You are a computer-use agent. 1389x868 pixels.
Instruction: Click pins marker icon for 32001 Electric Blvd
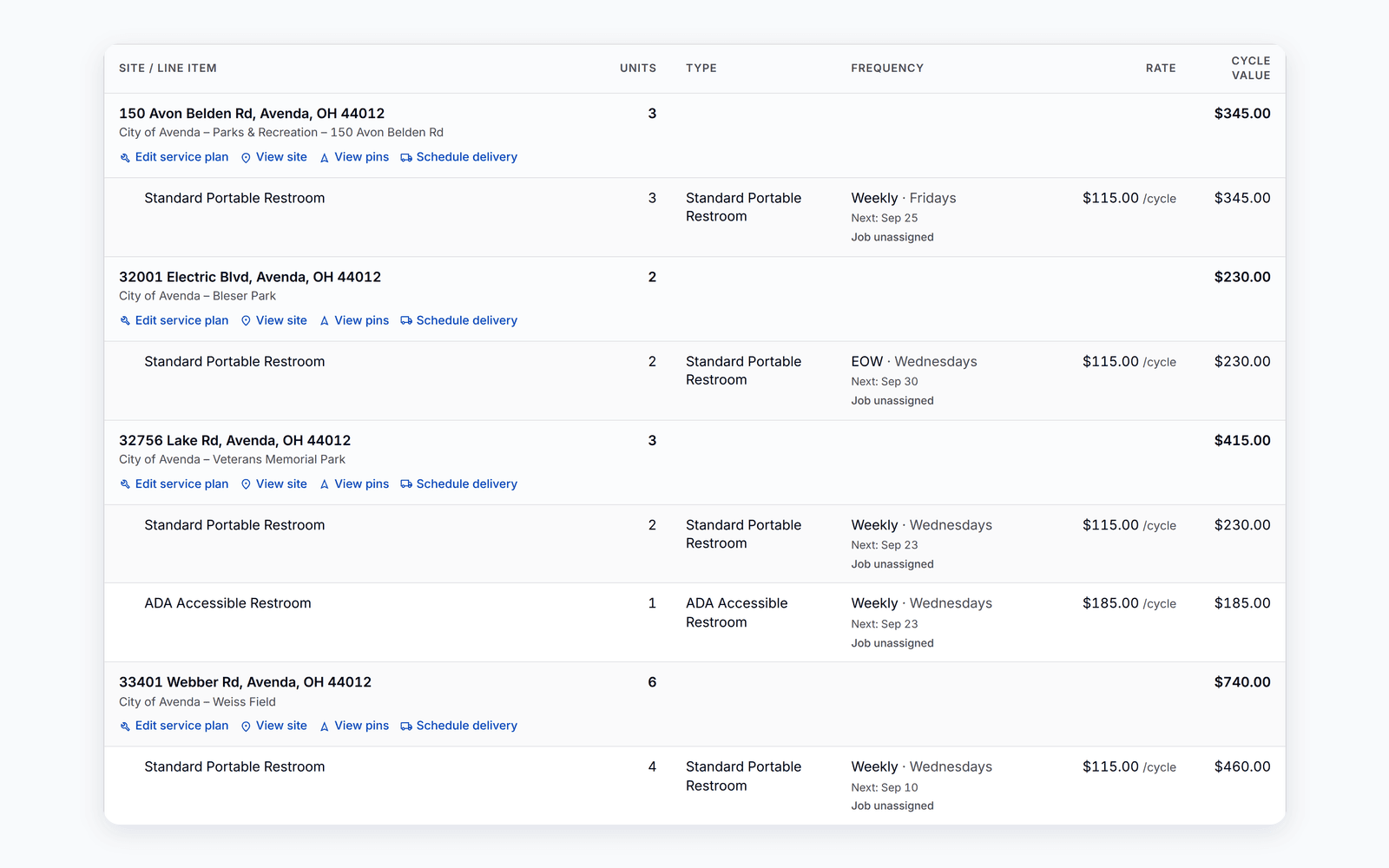pyautogui.click(x=325, y=321)
